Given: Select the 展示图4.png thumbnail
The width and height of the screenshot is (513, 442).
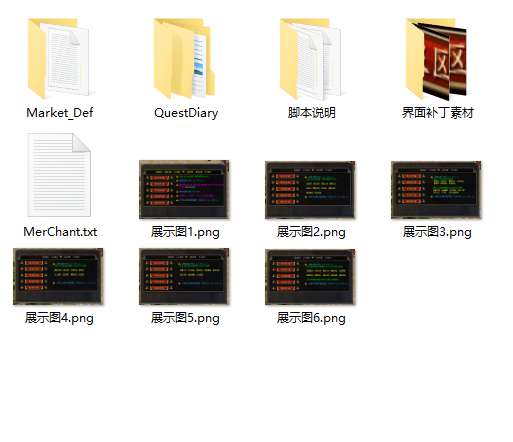Looking at the screenshot, I should click(58, 276).
